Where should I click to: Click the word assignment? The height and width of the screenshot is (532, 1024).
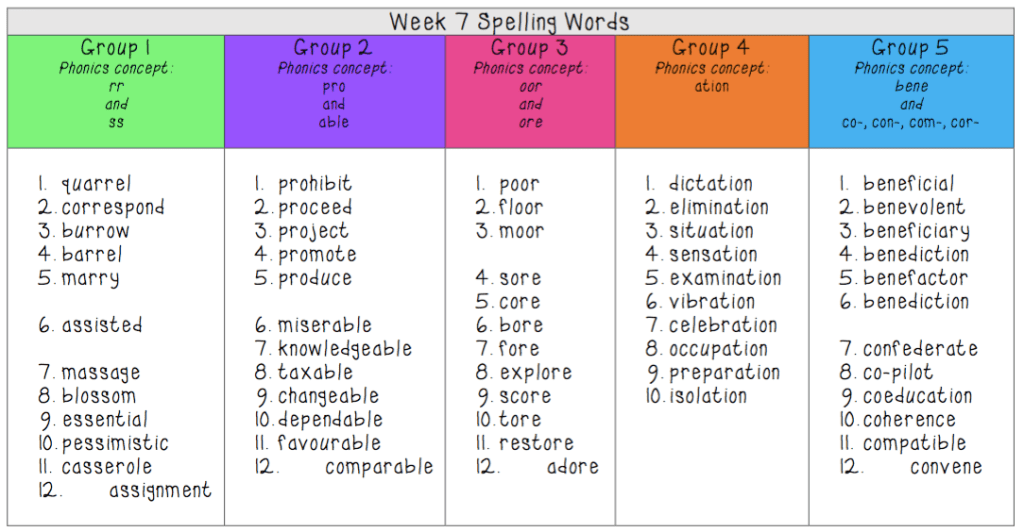160,490
